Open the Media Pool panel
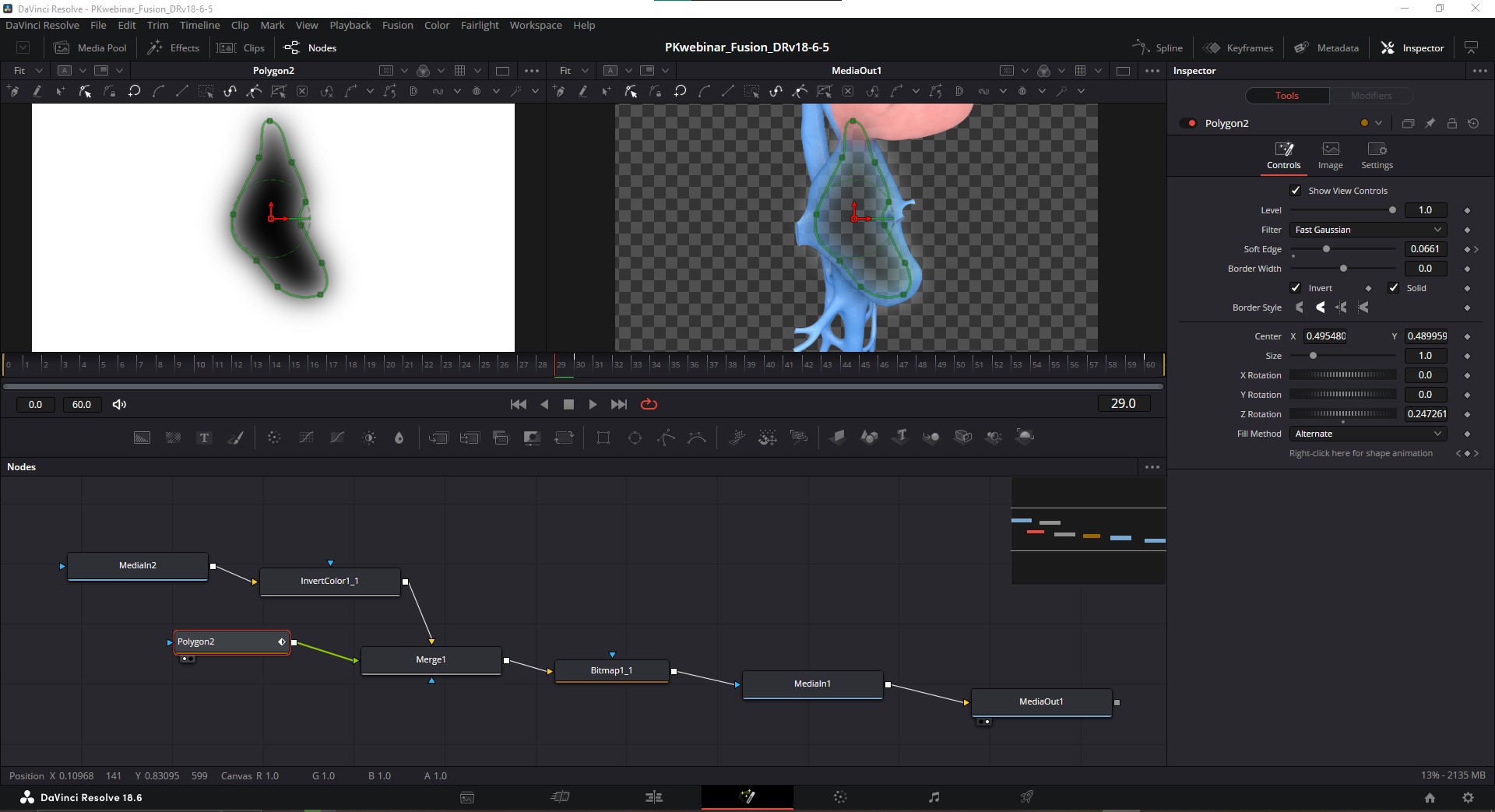Viewport: 1495px width, 812px height. 90,47
